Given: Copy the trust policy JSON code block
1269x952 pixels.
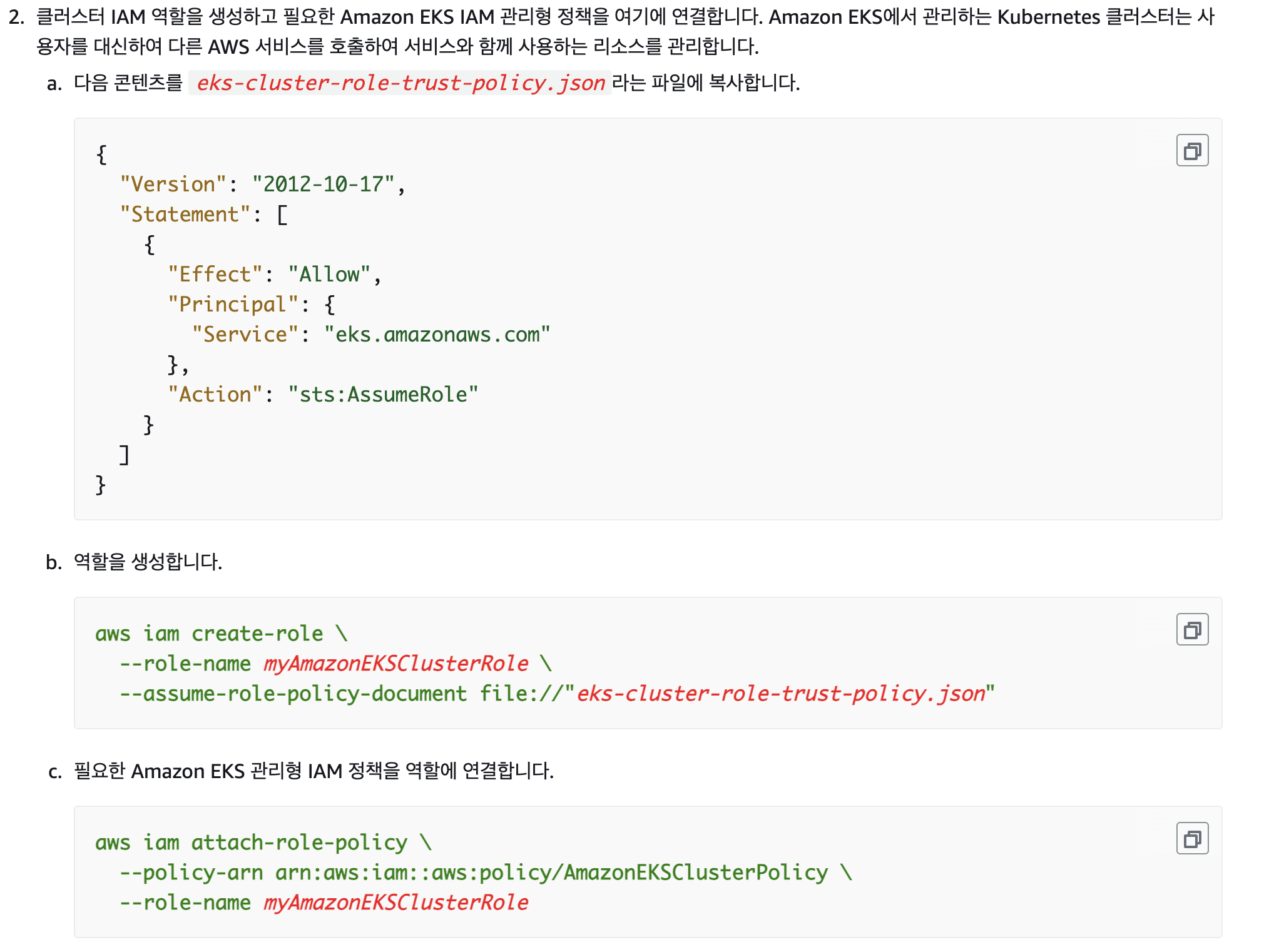Looking at the screenshot, I should click(x=1191, y=151).
